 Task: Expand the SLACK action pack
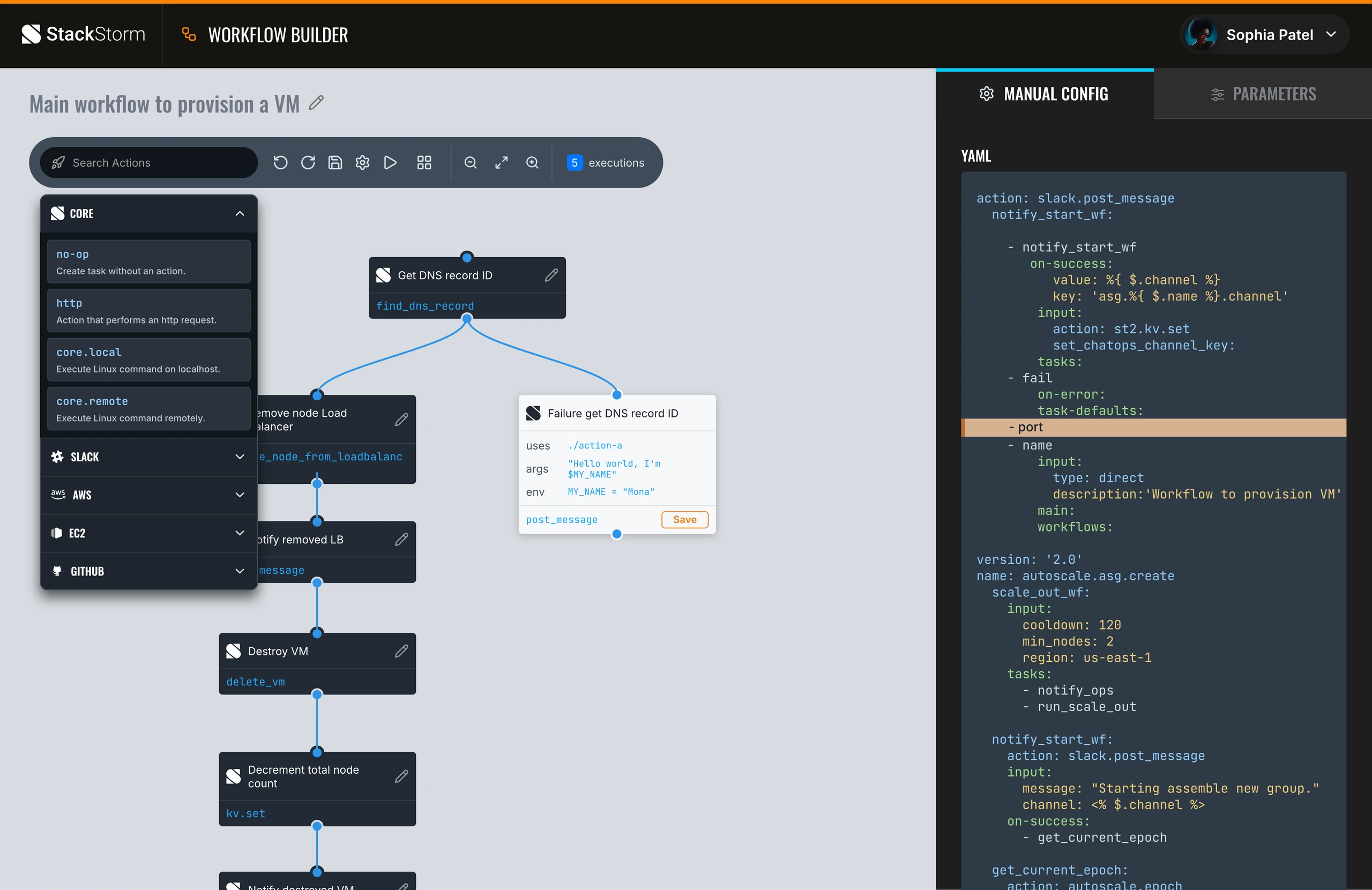[240, 457]
